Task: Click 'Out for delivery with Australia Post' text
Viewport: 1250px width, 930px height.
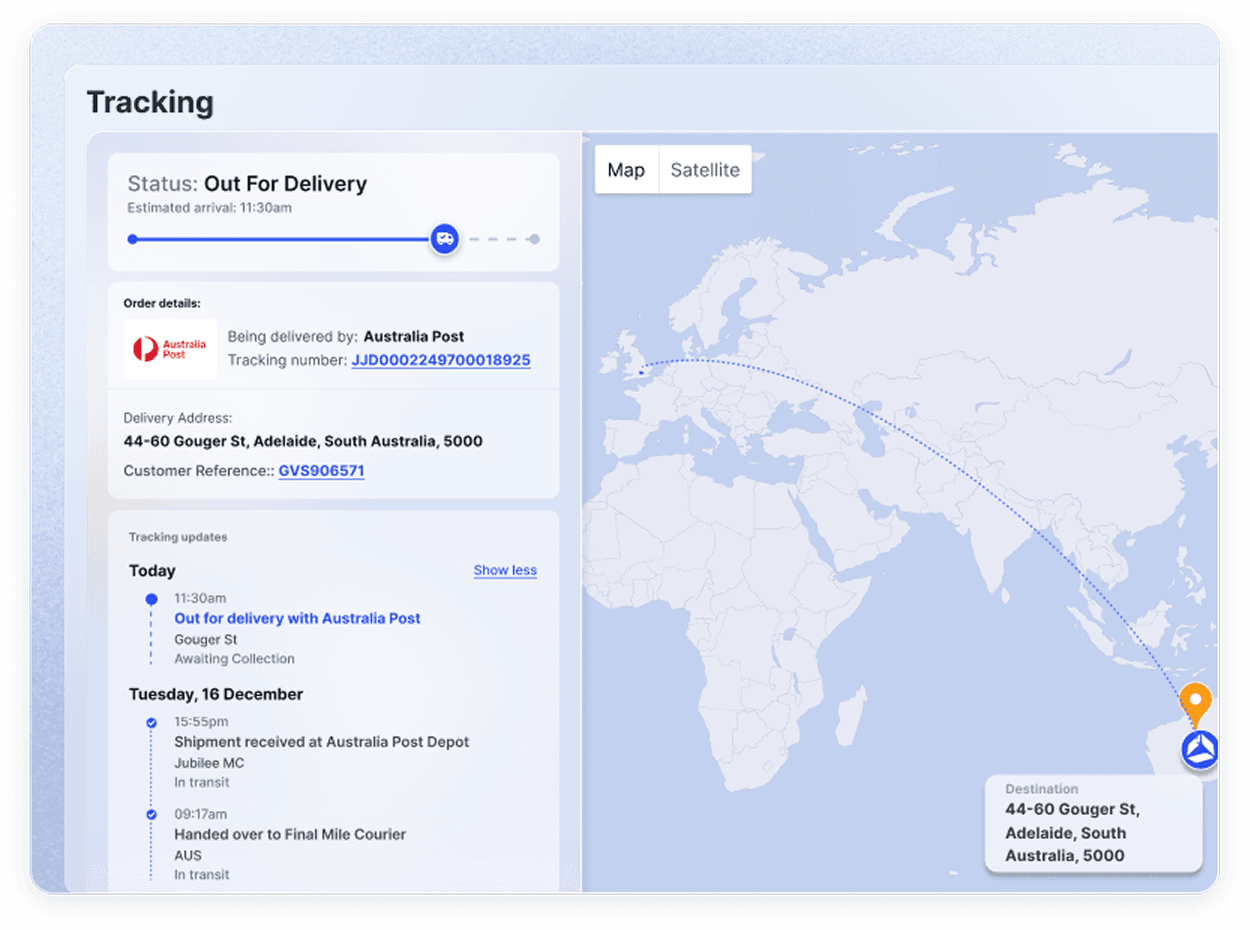Action: click(x=297, y=619)
